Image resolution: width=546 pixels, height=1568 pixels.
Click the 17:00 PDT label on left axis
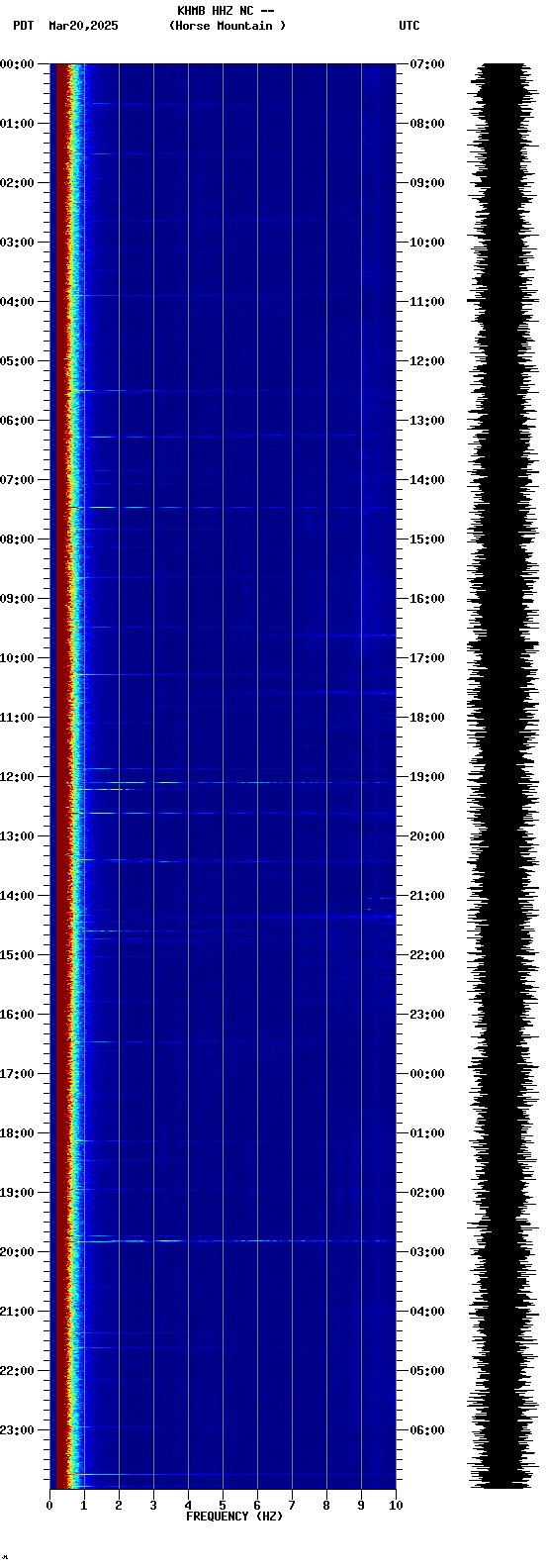click(x=18, y=1074)
